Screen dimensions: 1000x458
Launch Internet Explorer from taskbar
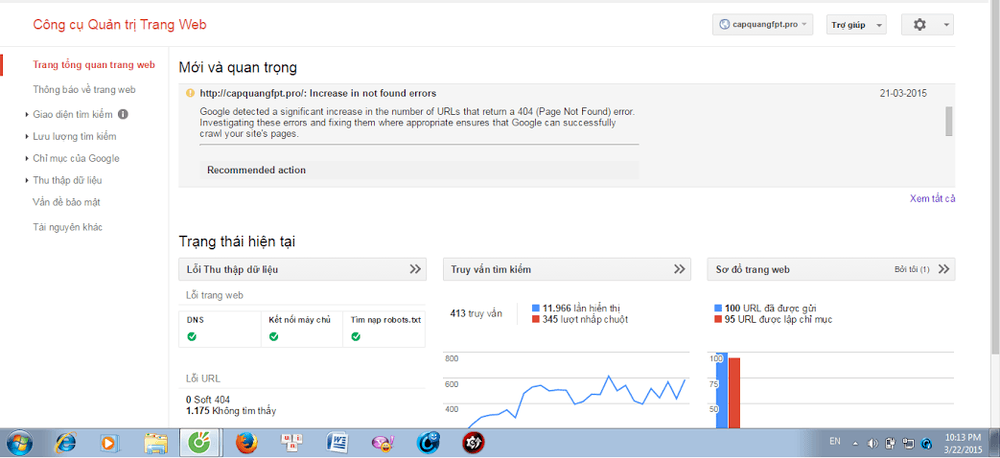point(65,442)
